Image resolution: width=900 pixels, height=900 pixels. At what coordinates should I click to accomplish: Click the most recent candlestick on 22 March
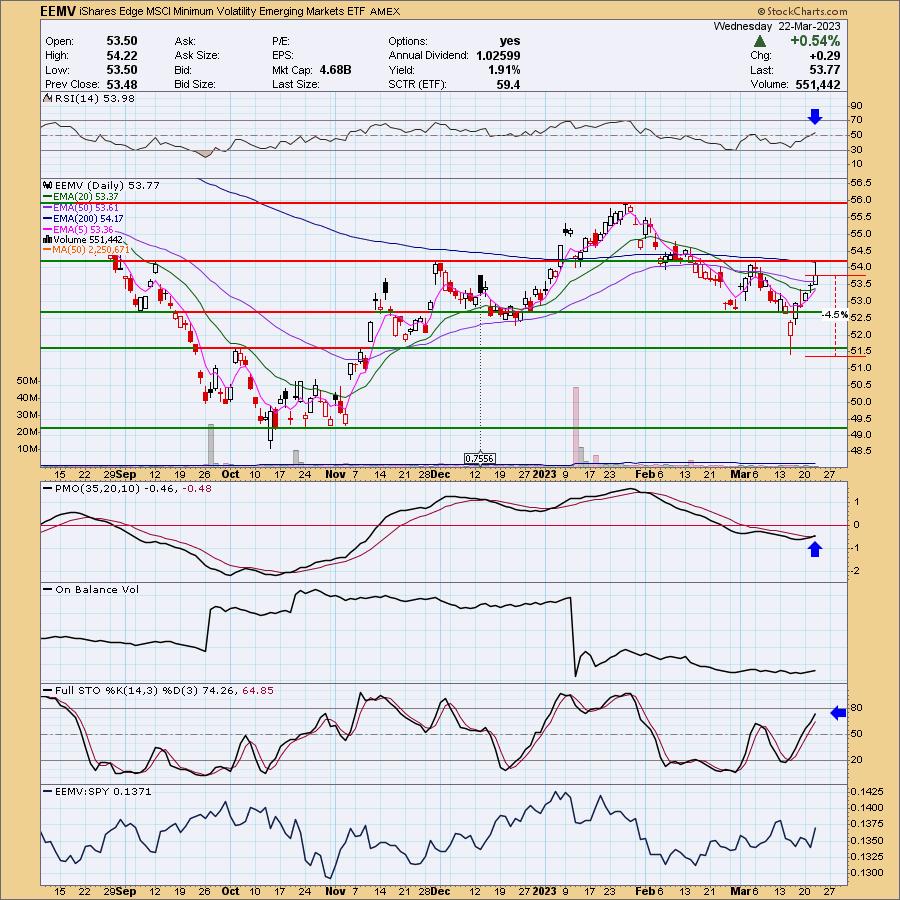point(816,273)
